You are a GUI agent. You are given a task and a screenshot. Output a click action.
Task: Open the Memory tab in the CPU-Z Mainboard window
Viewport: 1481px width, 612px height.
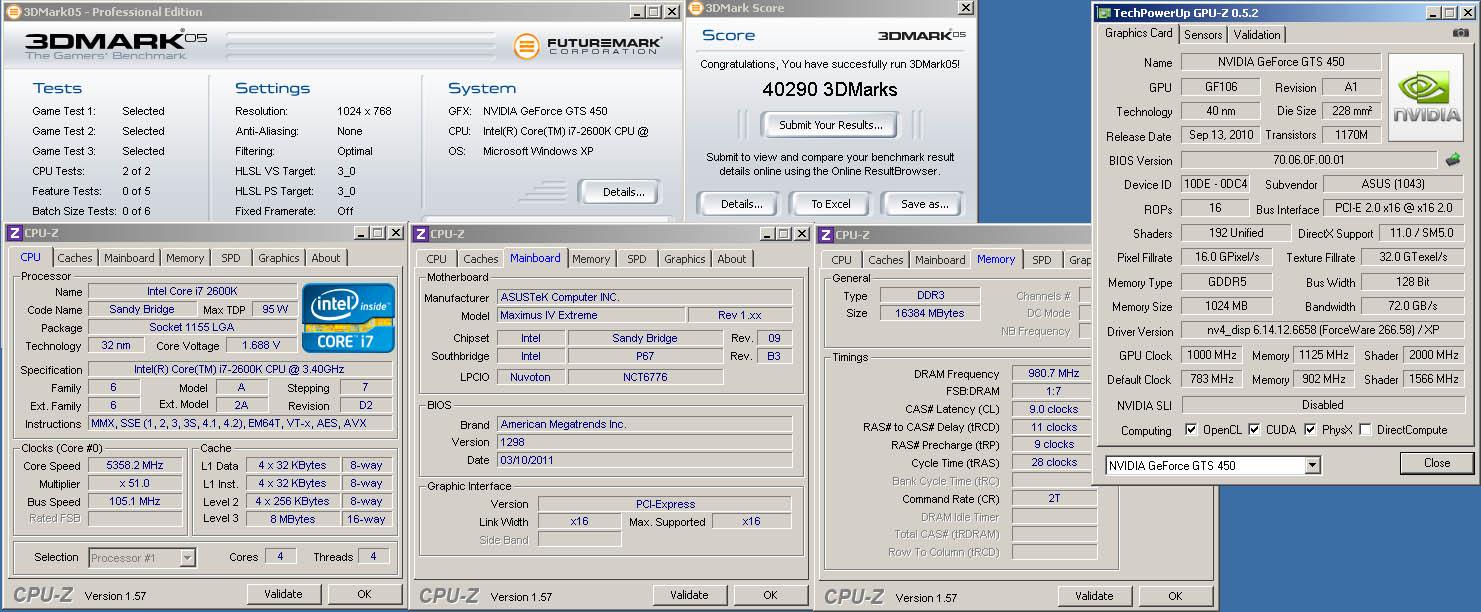click(x=591, y=259)
